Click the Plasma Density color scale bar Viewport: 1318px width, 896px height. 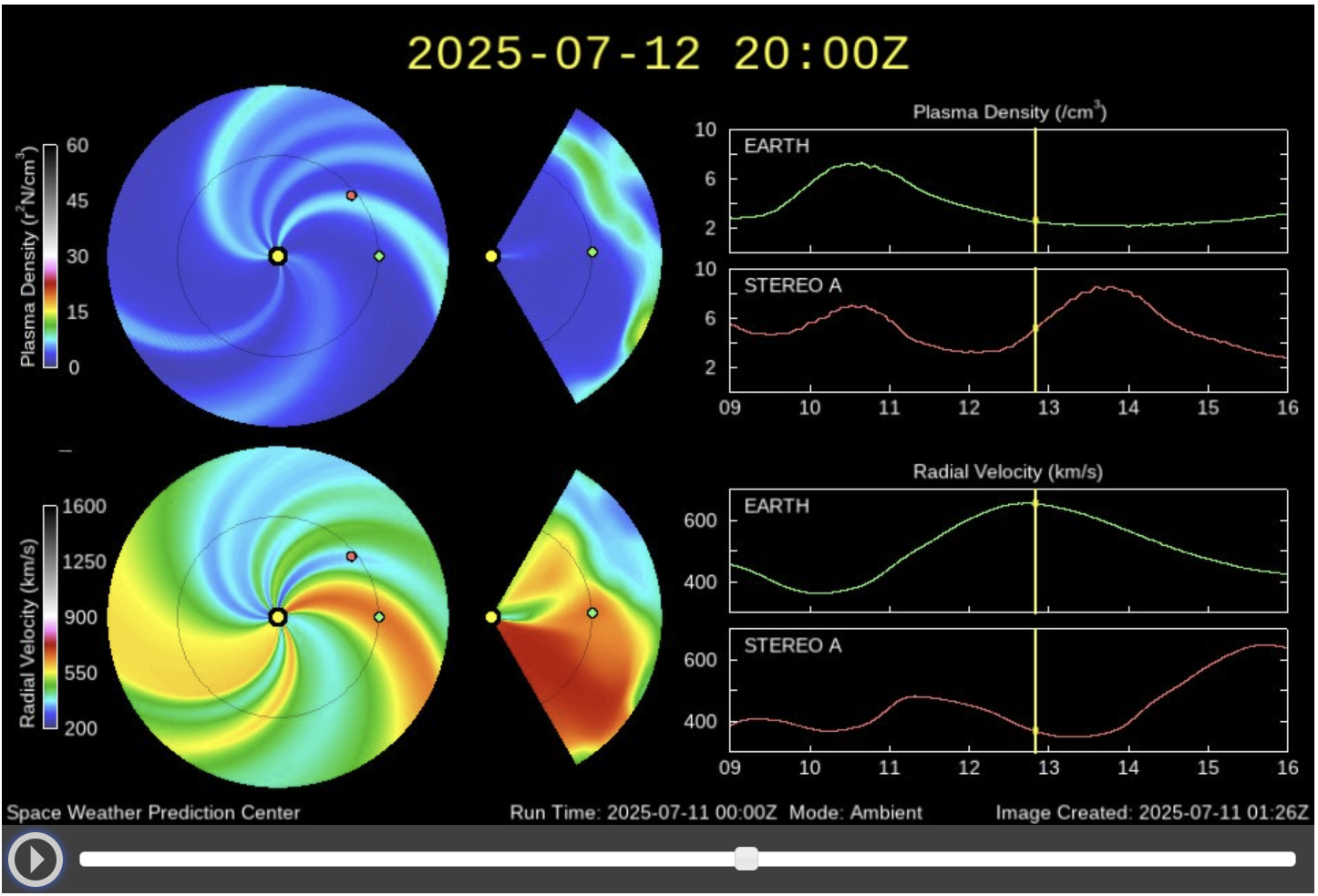click(x=50, y=256)
